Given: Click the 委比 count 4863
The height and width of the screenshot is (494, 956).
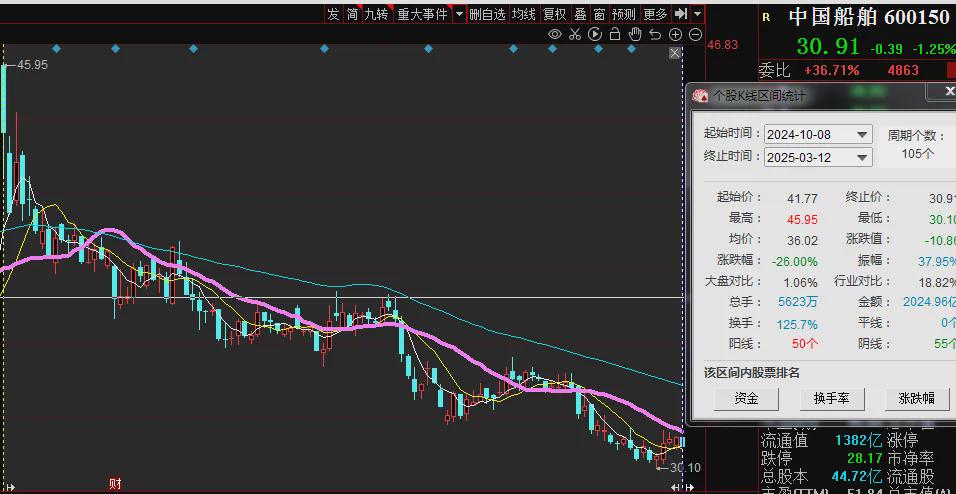Looking at the screenshot, I should [903, 70].
